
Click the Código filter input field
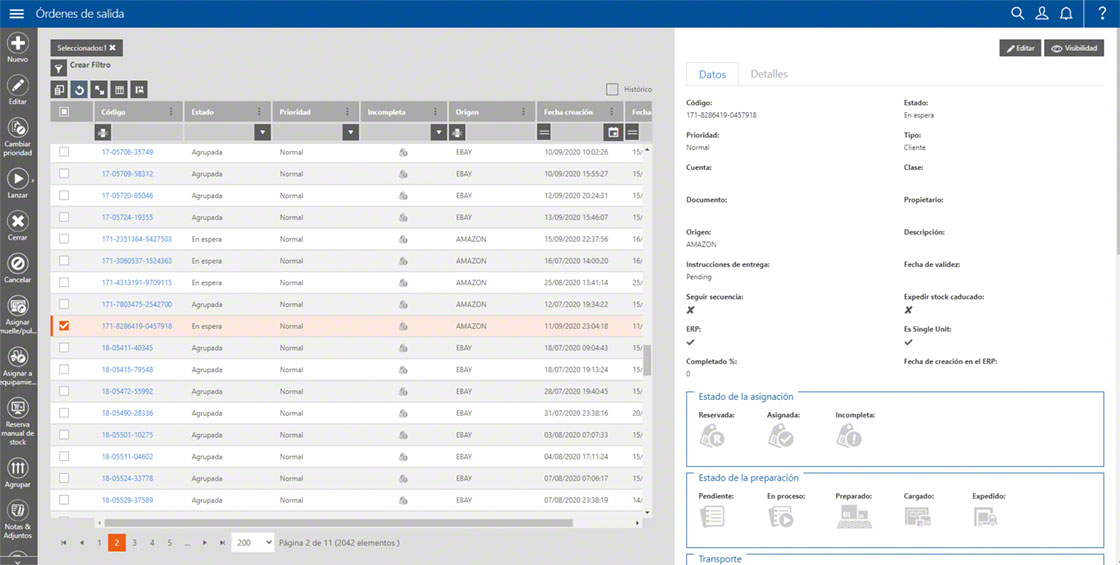[x=147, y=132]
